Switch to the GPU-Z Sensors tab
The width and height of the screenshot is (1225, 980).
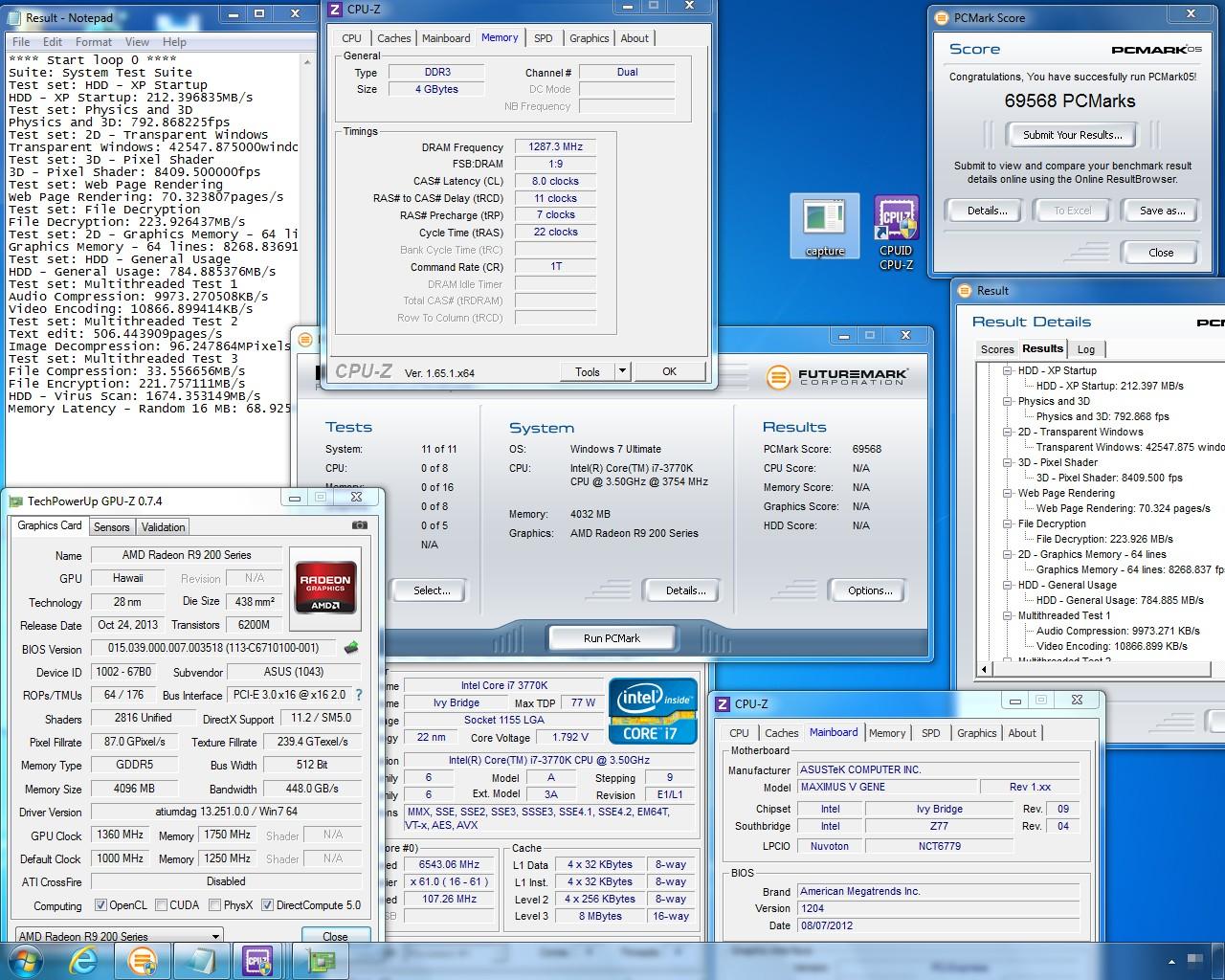[111, 527]
